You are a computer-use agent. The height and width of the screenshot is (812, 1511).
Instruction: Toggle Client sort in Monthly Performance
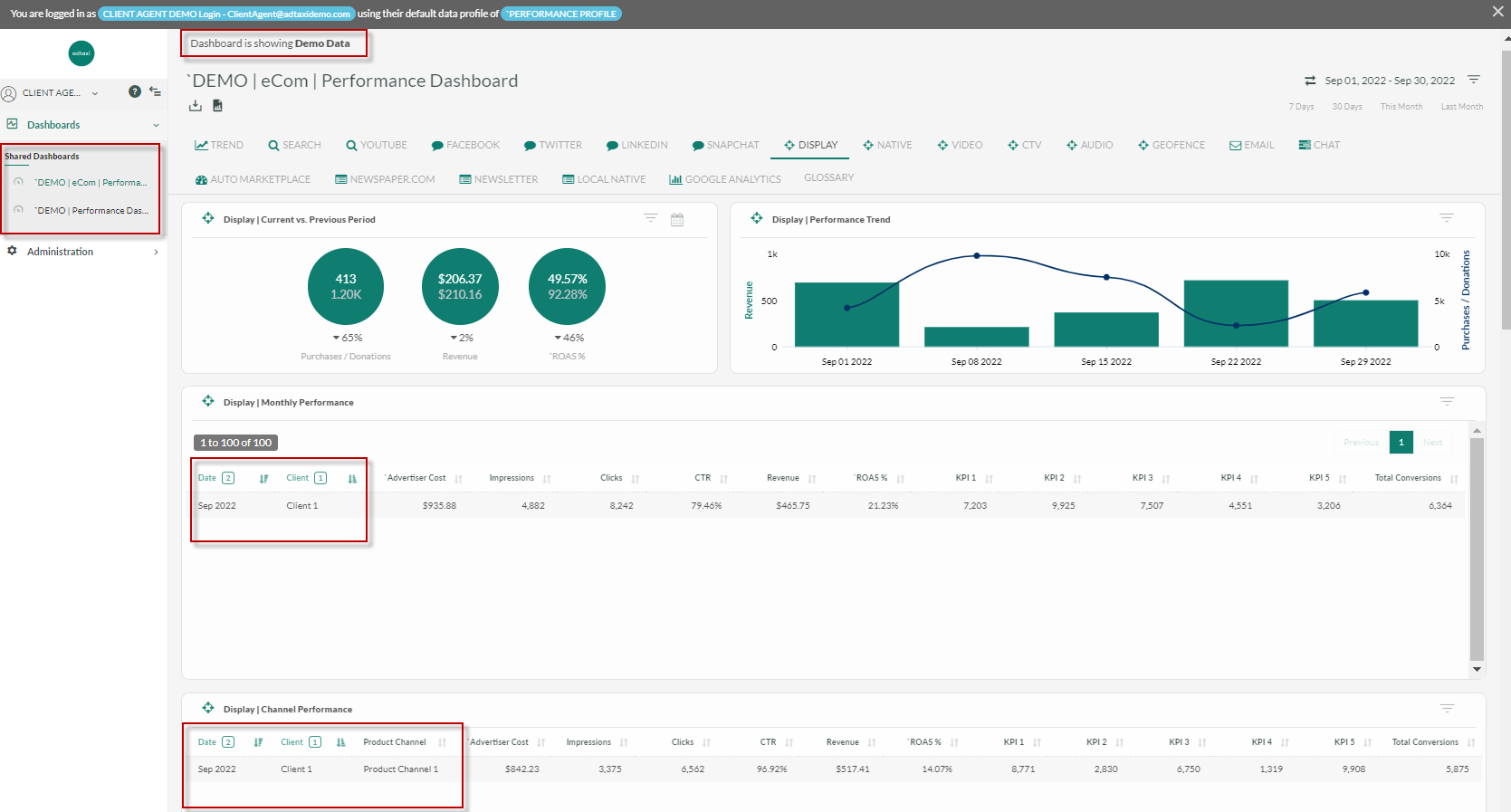(x=352, y=479)
